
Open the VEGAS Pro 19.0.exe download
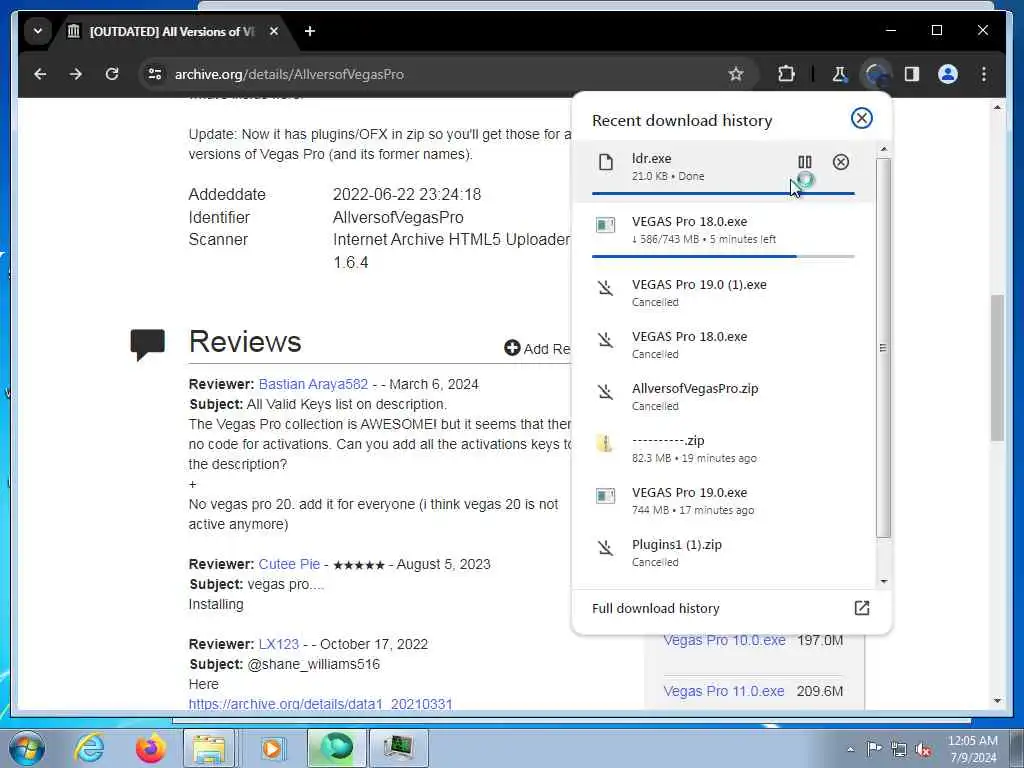723,500
